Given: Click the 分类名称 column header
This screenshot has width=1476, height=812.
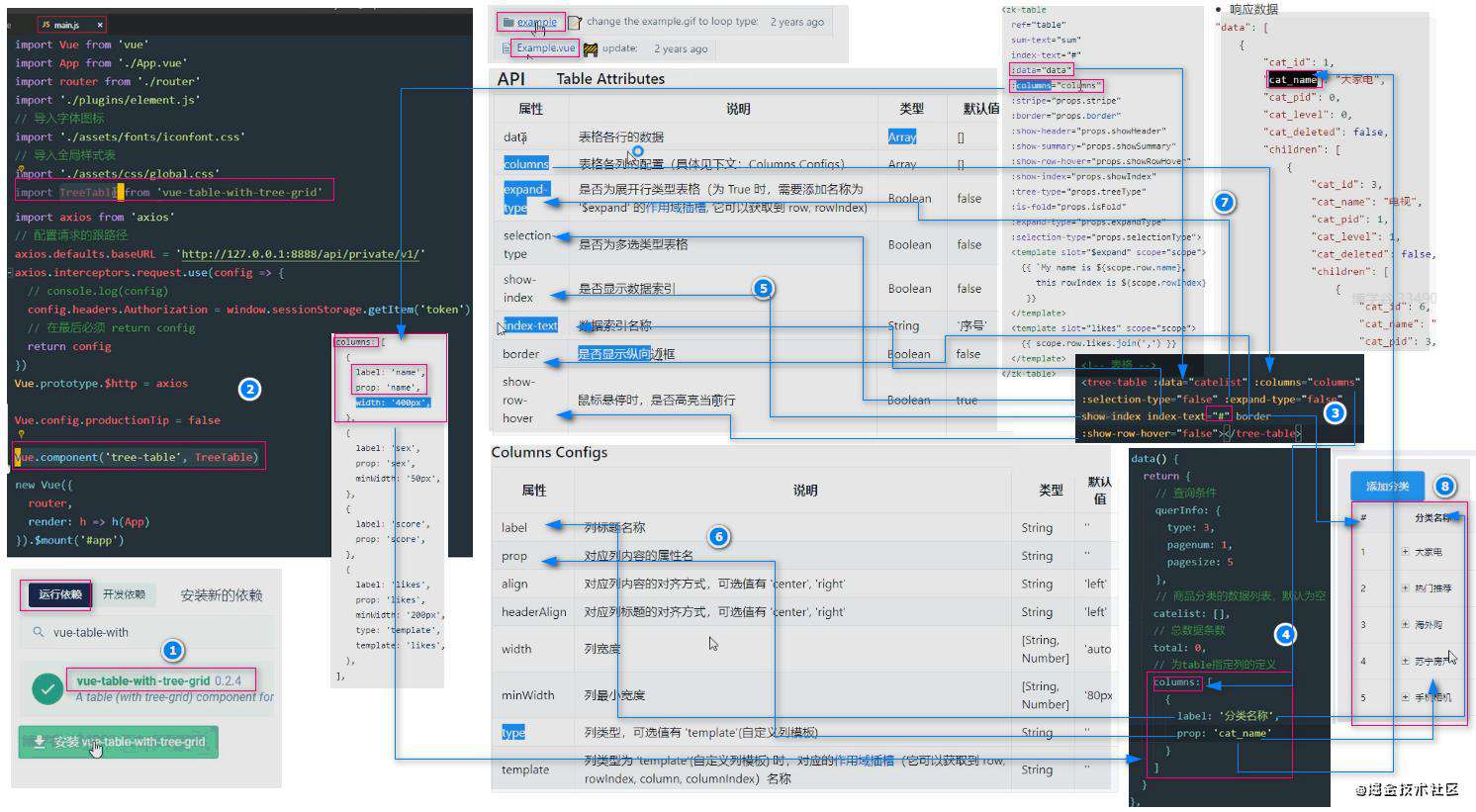Looking at the screenshot, I should tap(1433, 517).
